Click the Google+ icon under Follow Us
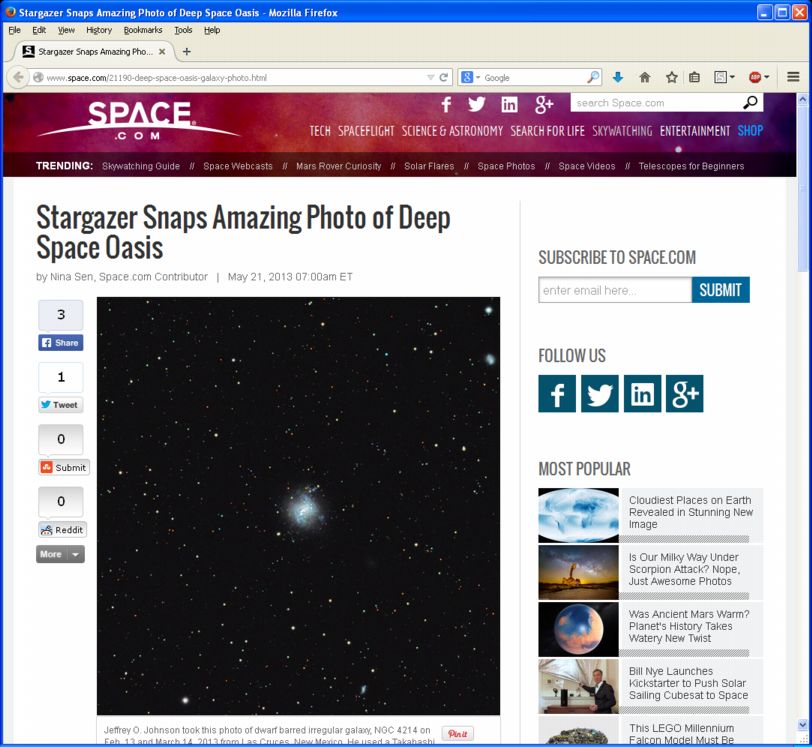This screenshot has height=747, width=812. 684,394
